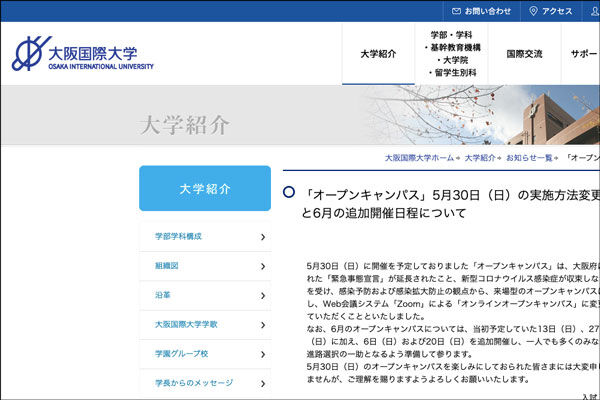600x400 pixels.
Task: Click the chevron arrow on the 学部学科構成 row
Action: click(263, 237)
